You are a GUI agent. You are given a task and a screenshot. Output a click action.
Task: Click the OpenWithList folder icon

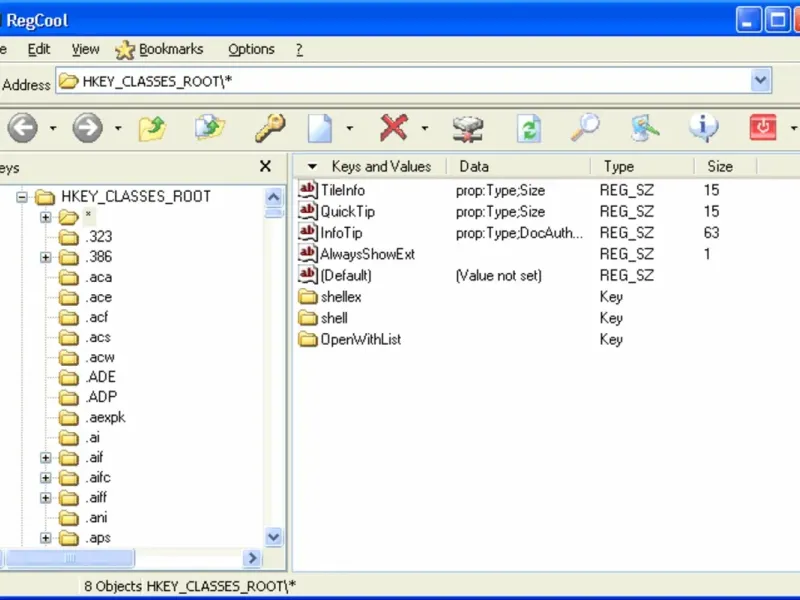(308, 339)
